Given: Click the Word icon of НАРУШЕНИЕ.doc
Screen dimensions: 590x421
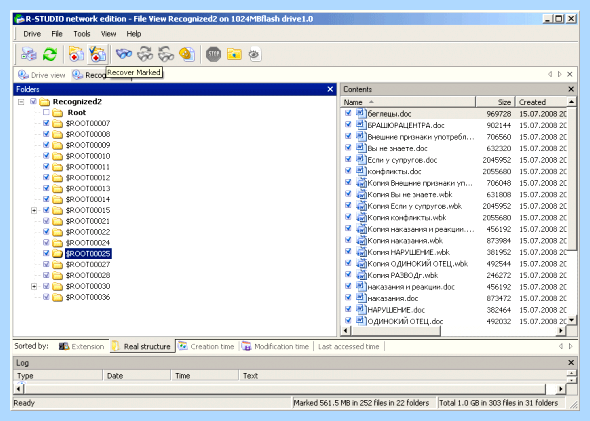Looking at the screenshot, I should [x=361, y=310].
